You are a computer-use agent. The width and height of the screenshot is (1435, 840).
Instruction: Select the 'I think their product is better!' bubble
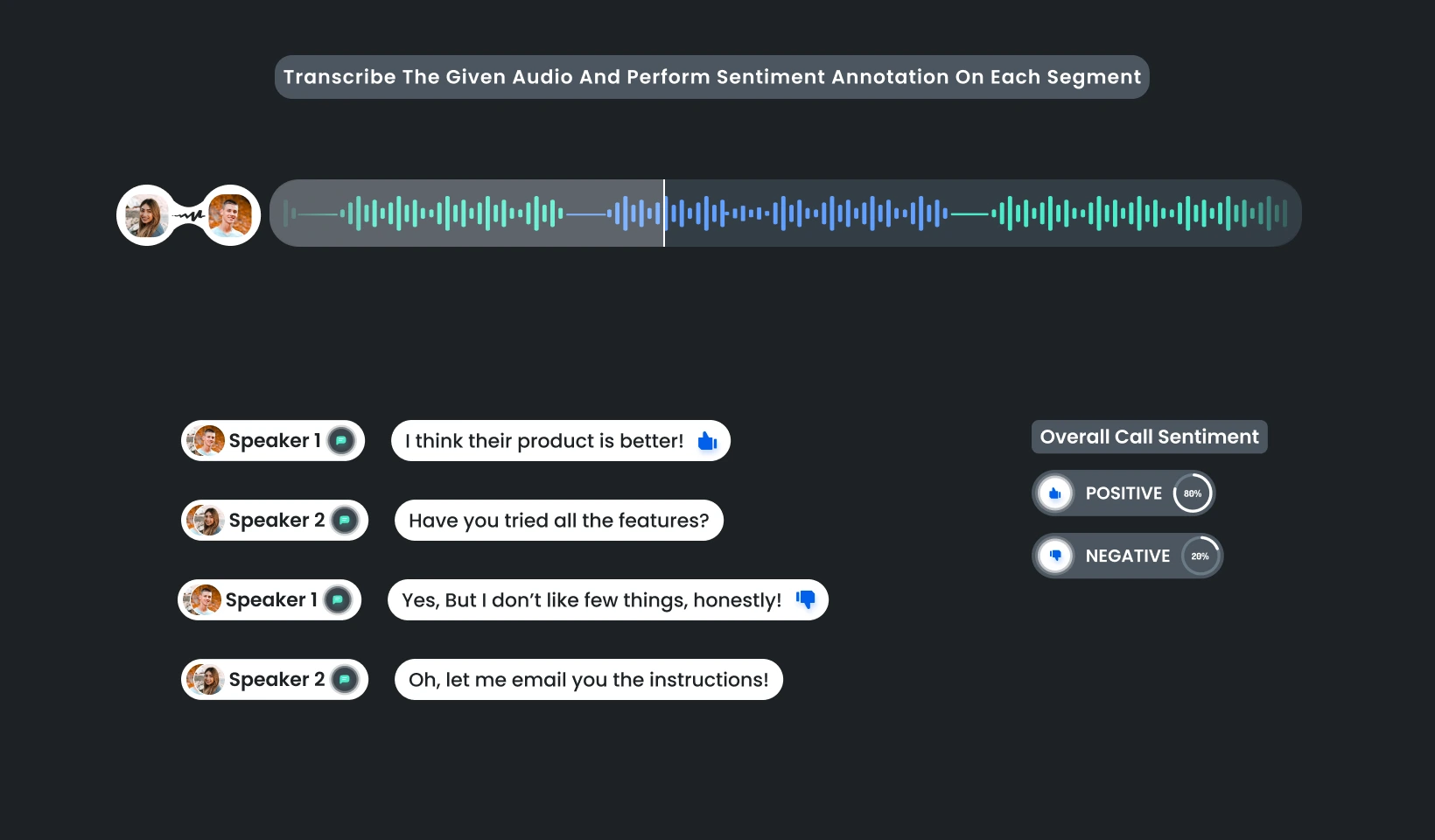point(561,441)
